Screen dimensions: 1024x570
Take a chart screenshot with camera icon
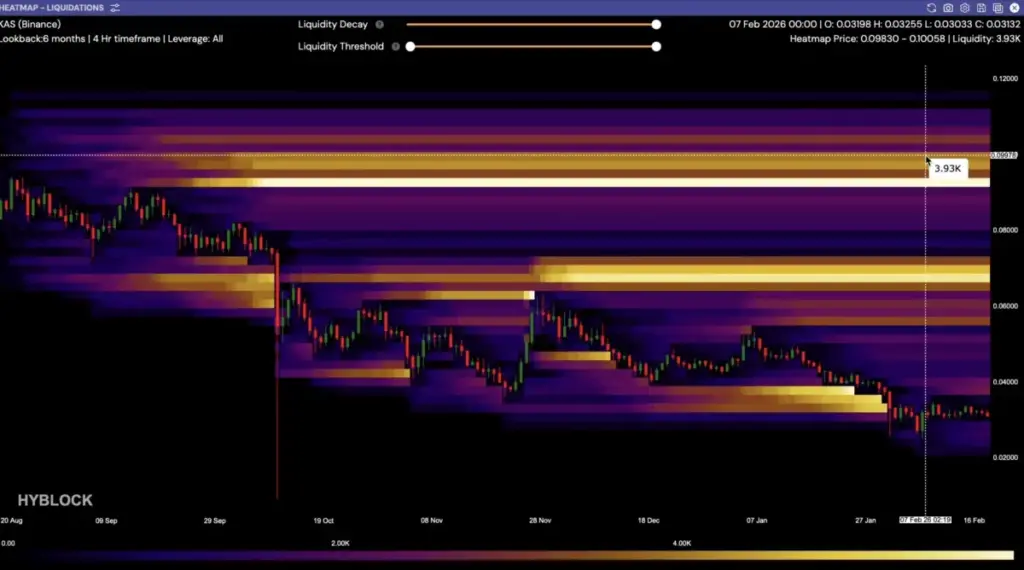948,8
